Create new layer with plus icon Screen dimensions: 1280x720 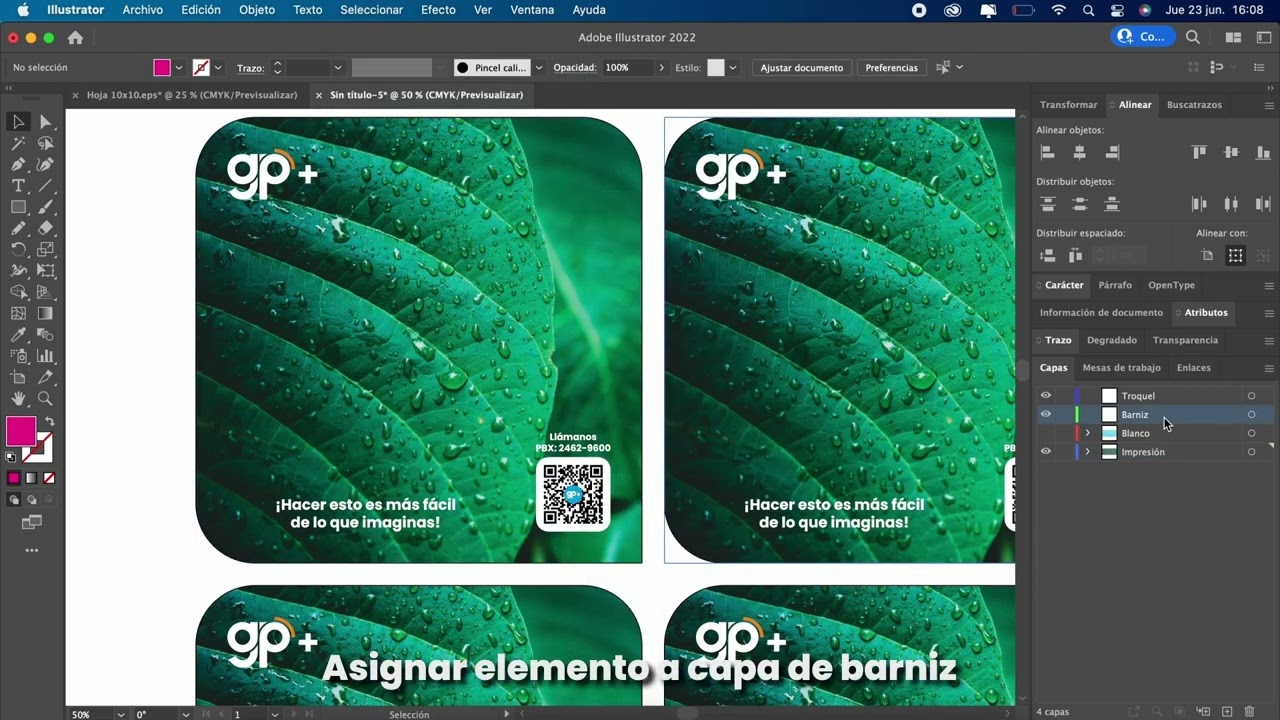(1227, 712)
